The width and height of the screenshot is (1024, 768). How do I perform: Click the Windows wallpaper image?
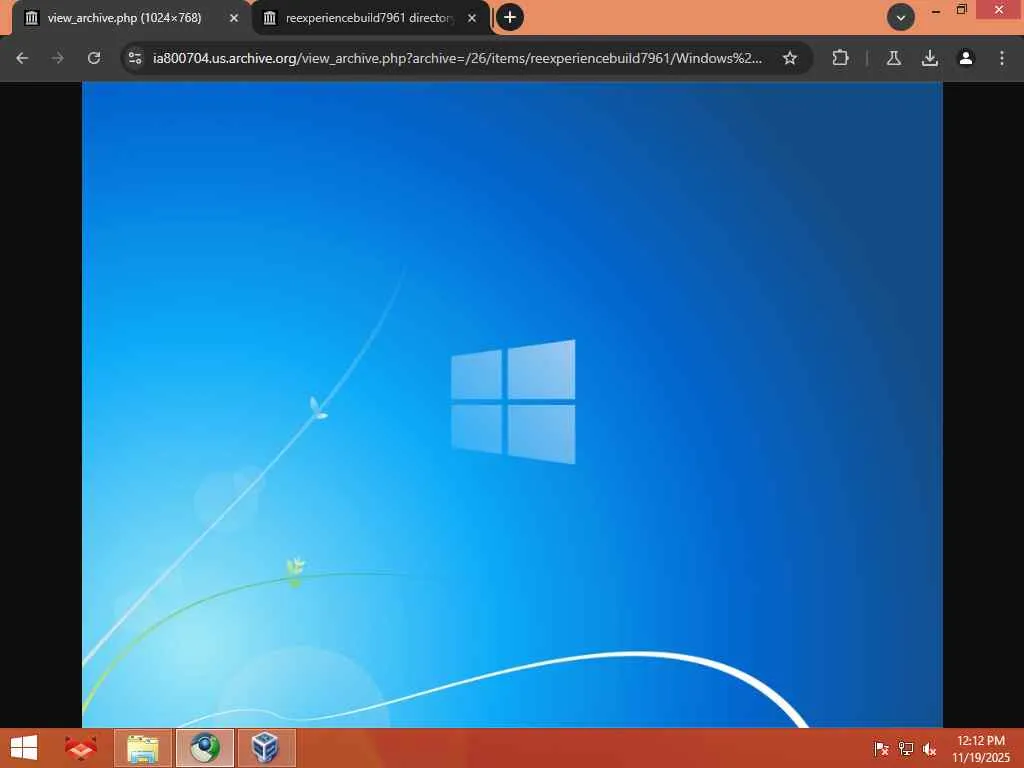(512, 404)
